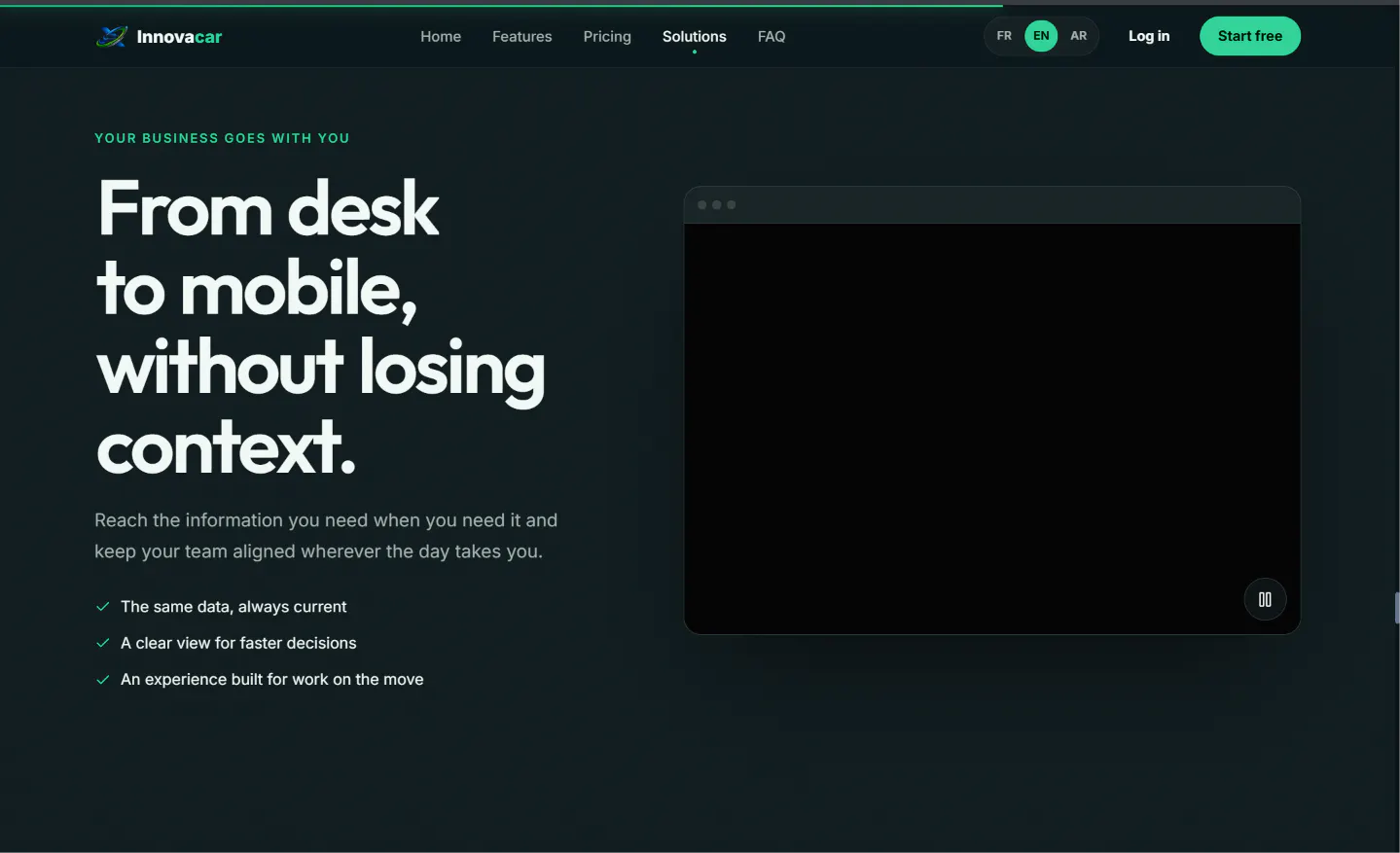Open the Features nav link
1400x853 pixels.
[521, 36]
